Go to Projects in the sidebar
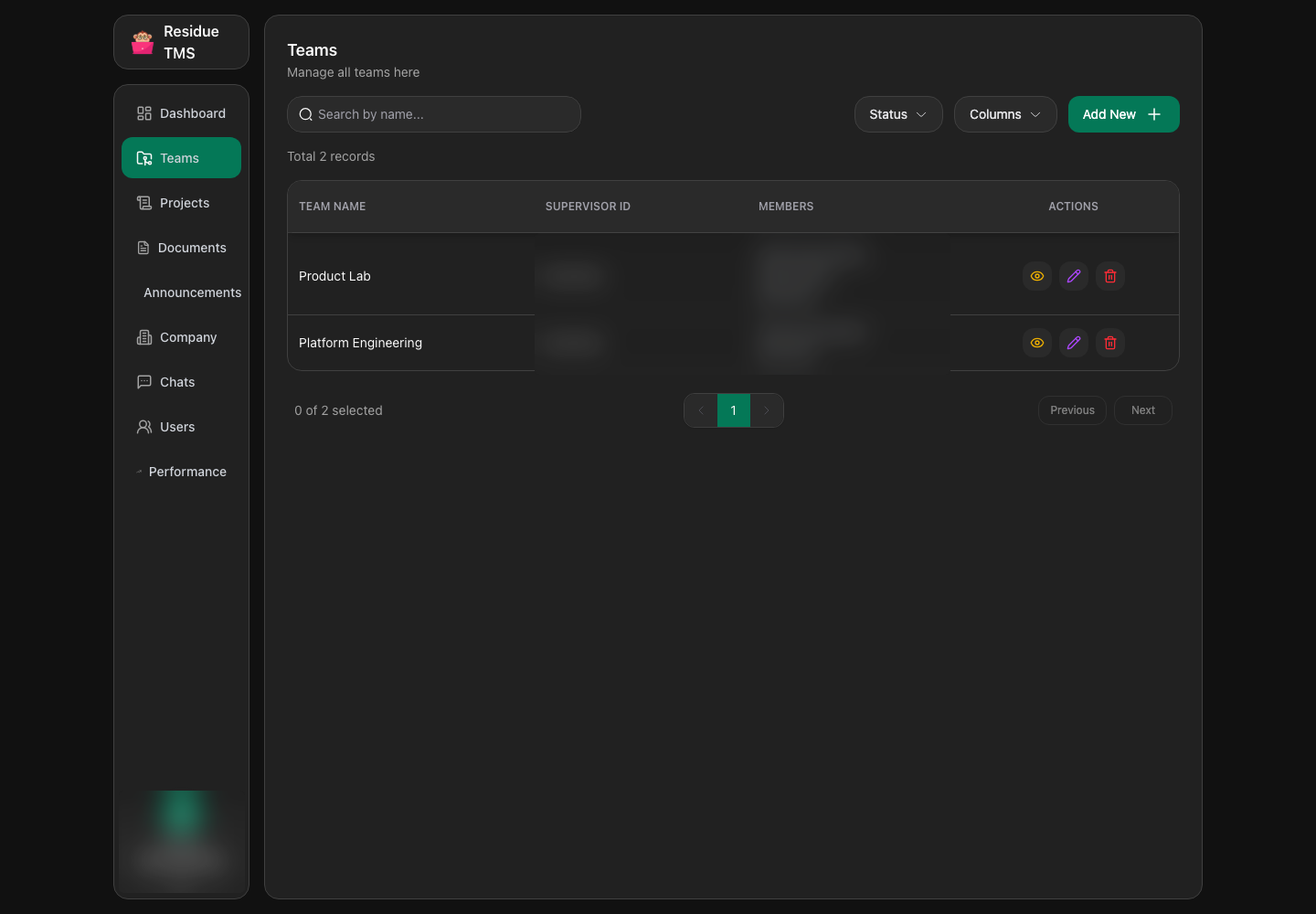The height and width of the screenshot is (914, 1316). coord(181,203)
